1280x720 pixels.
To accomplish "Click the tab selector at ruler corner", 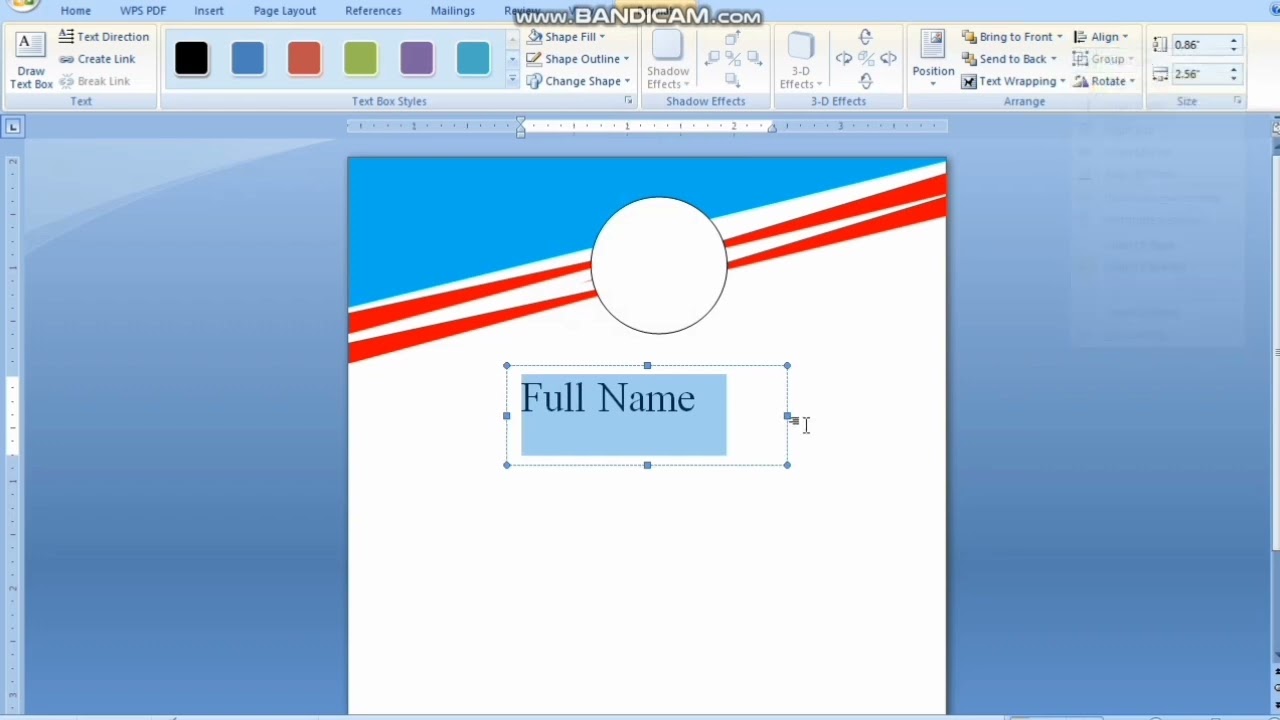I will click(13, 126).
